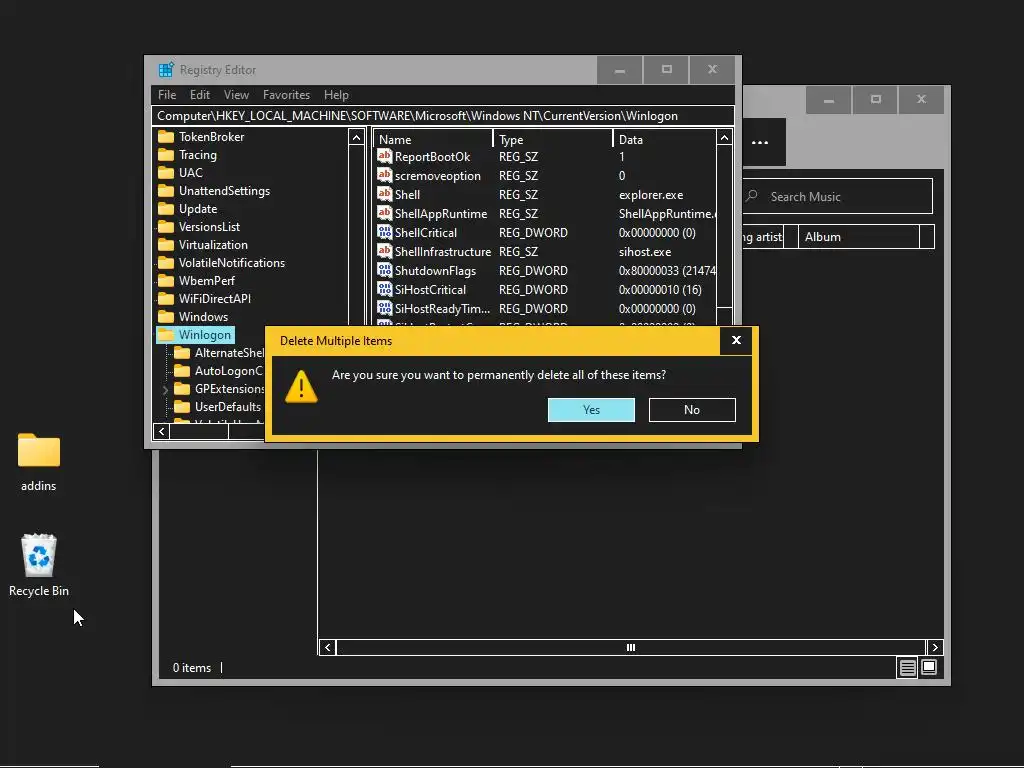The image size is (1024, 768).
Task: Click left arrow of Music horizontal scrollbar
Action: click(x=328, y=647)
